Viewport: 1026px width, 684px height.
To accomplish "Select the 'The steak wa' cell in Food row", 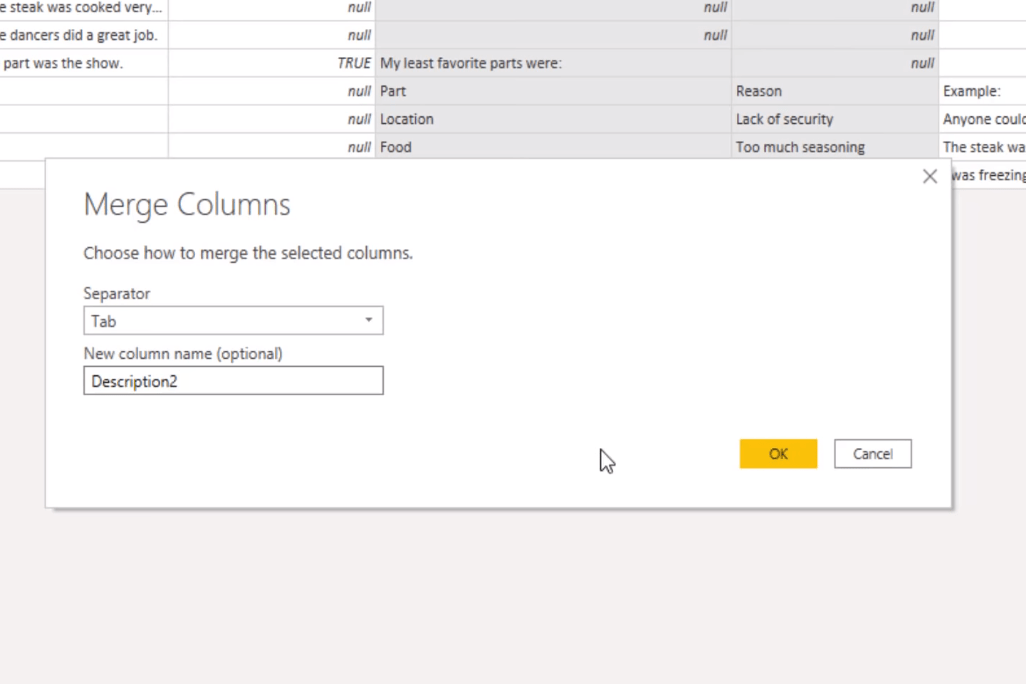I will point(982,147).
